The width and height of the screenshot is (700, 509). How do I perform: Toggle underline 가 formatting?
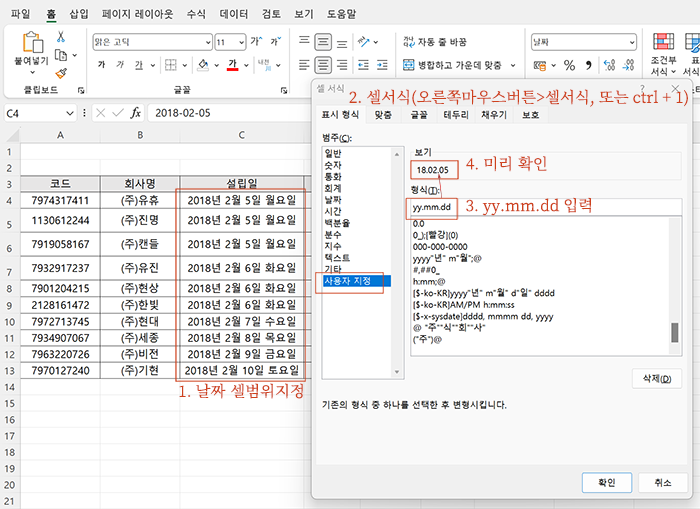tap(139, 65)
